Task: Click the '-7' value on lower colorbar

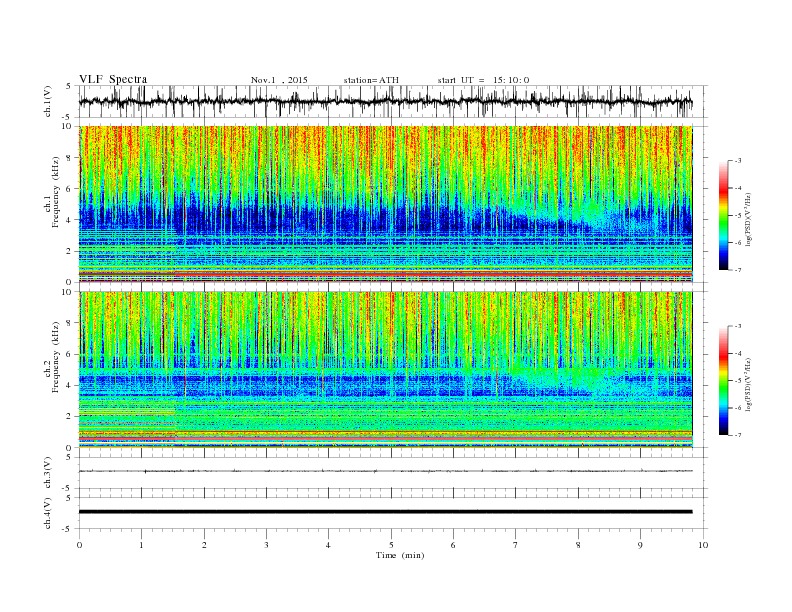Action: 737,435
